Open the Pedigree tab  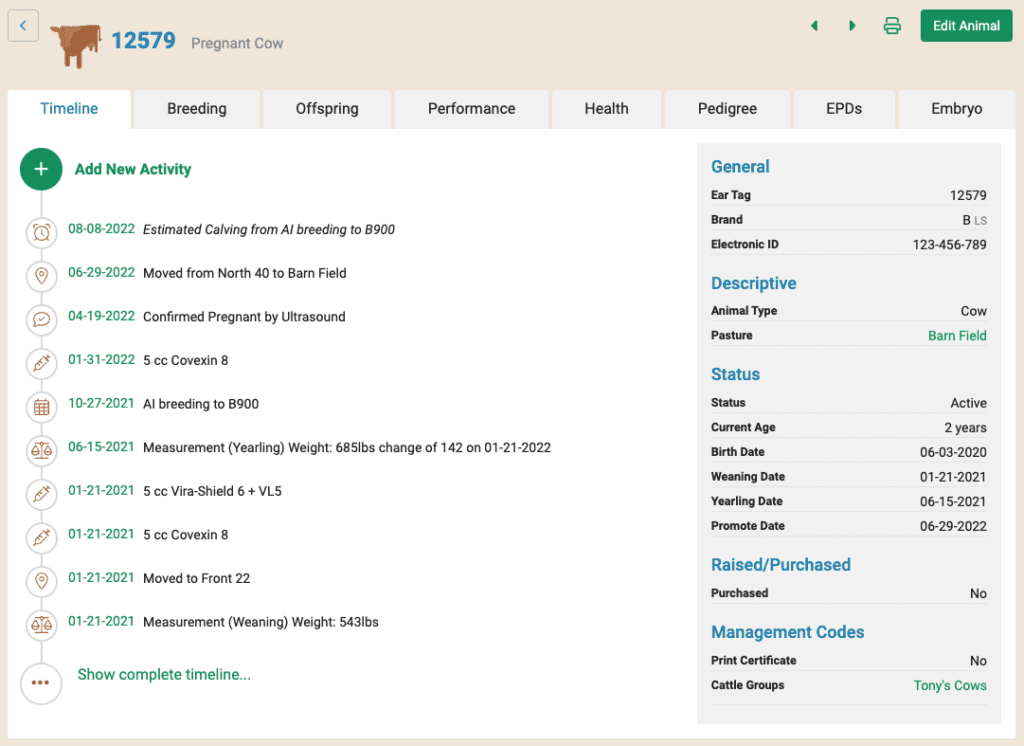tap(727, 108)
